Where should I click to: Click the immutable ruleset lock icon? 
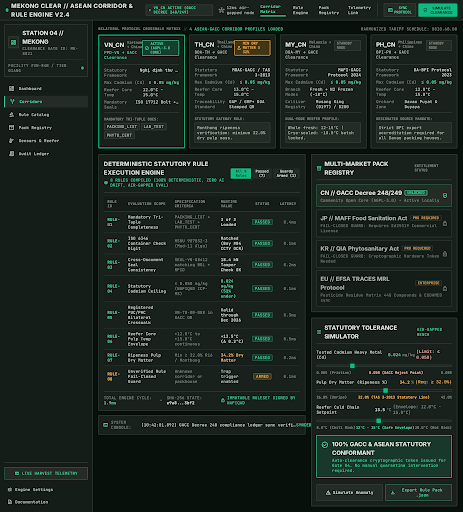point(223,400)
